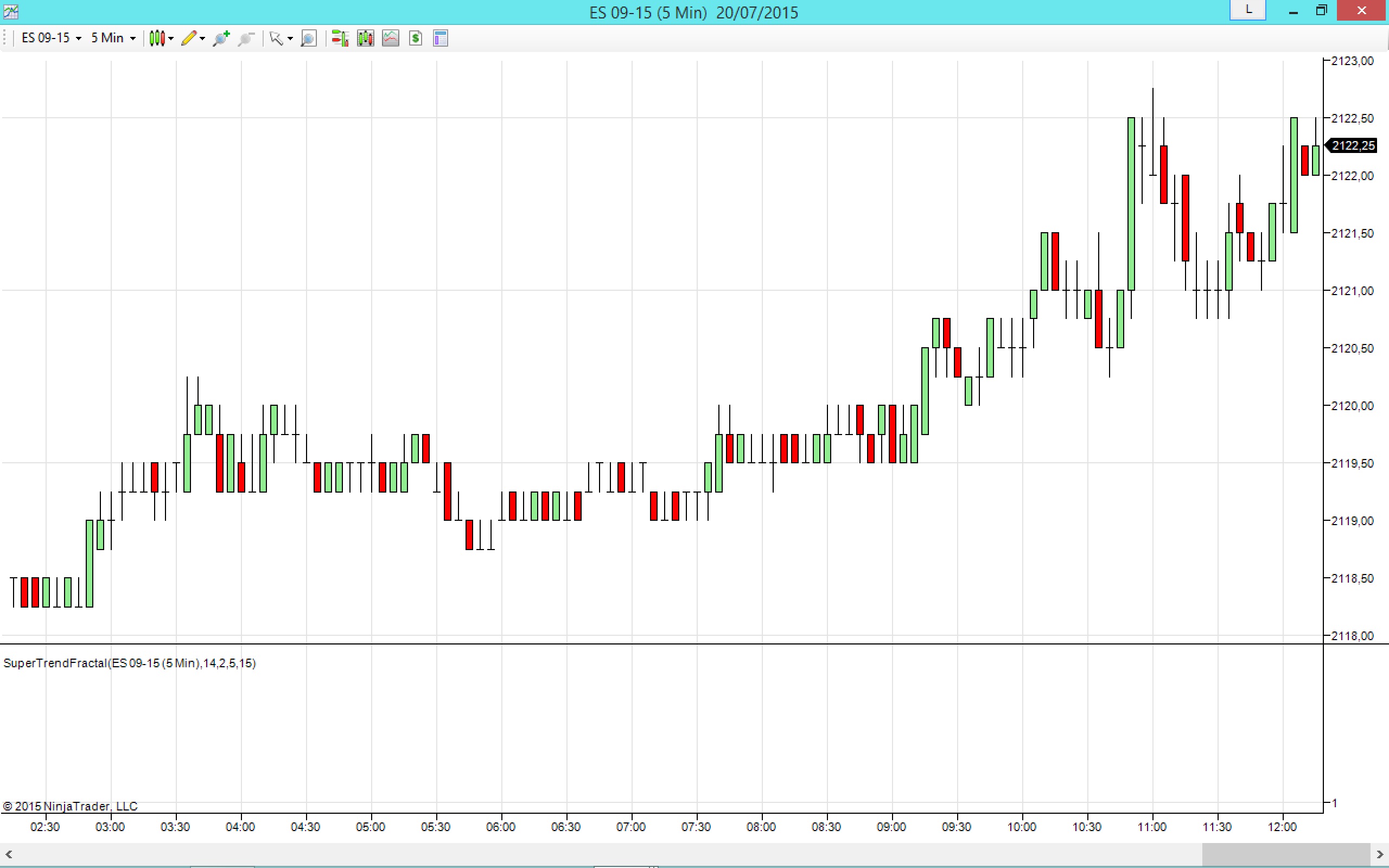Expand the cursor type dropdown arrow

coord(290,39)
